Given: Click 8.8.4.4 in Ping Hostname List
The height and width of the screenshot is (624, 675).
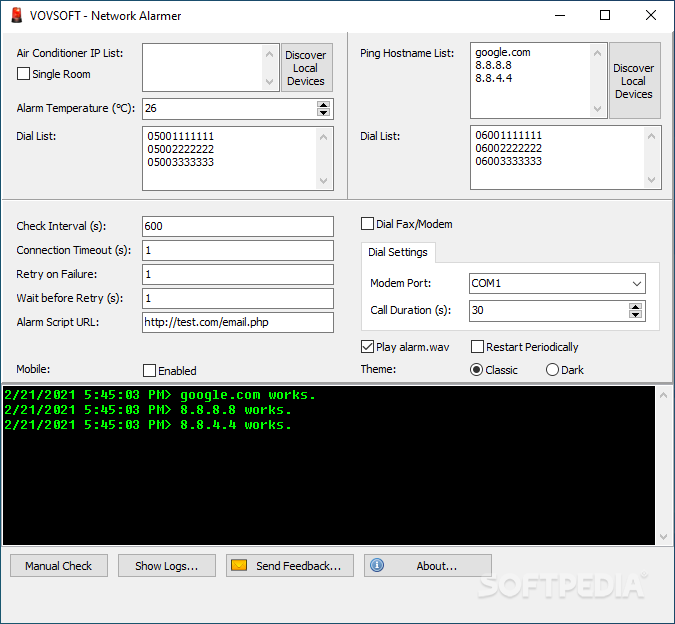Looking at the screenshot, I should point(493,78).
